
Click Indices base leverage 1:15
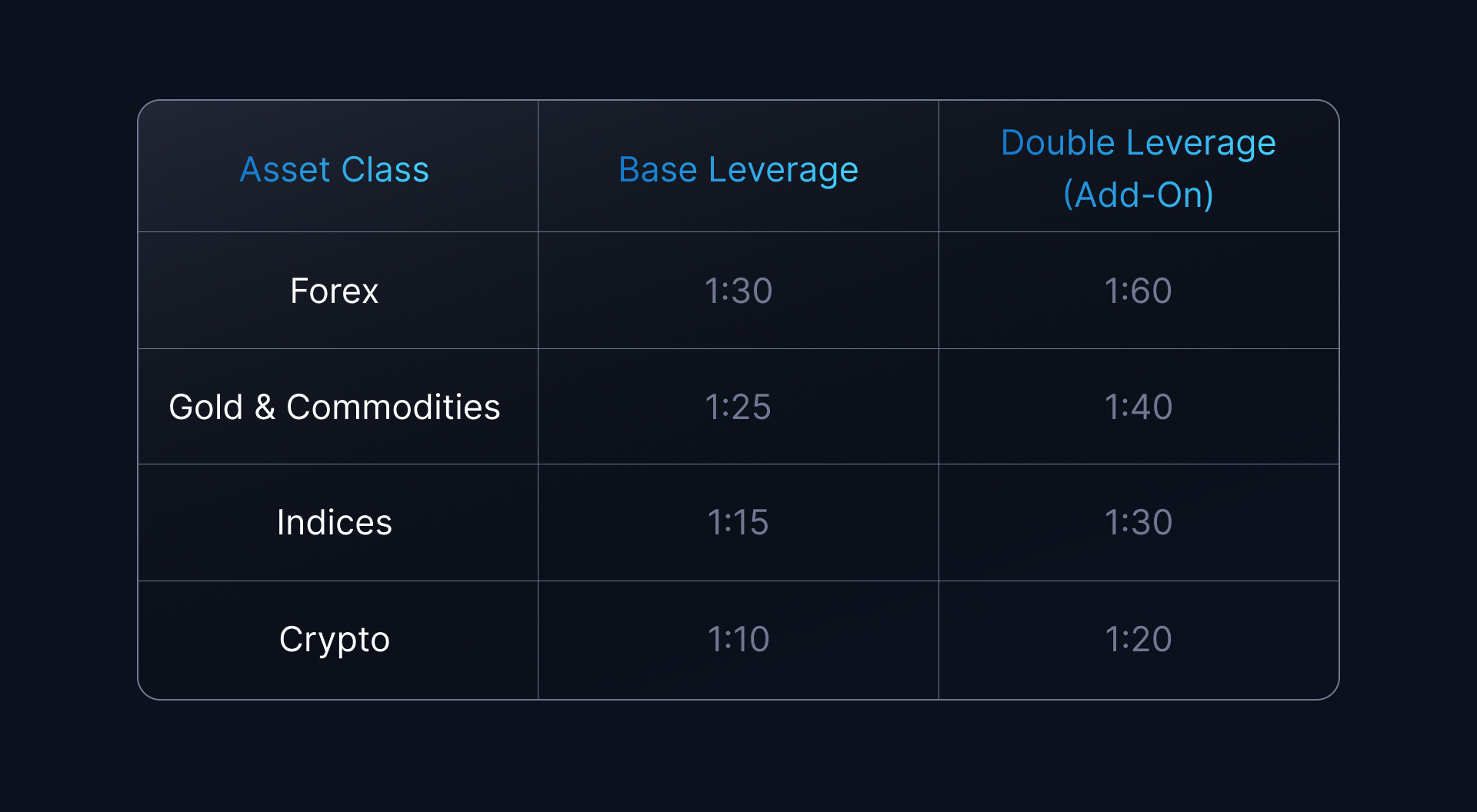pyautogui.click(x=738, y=522)
